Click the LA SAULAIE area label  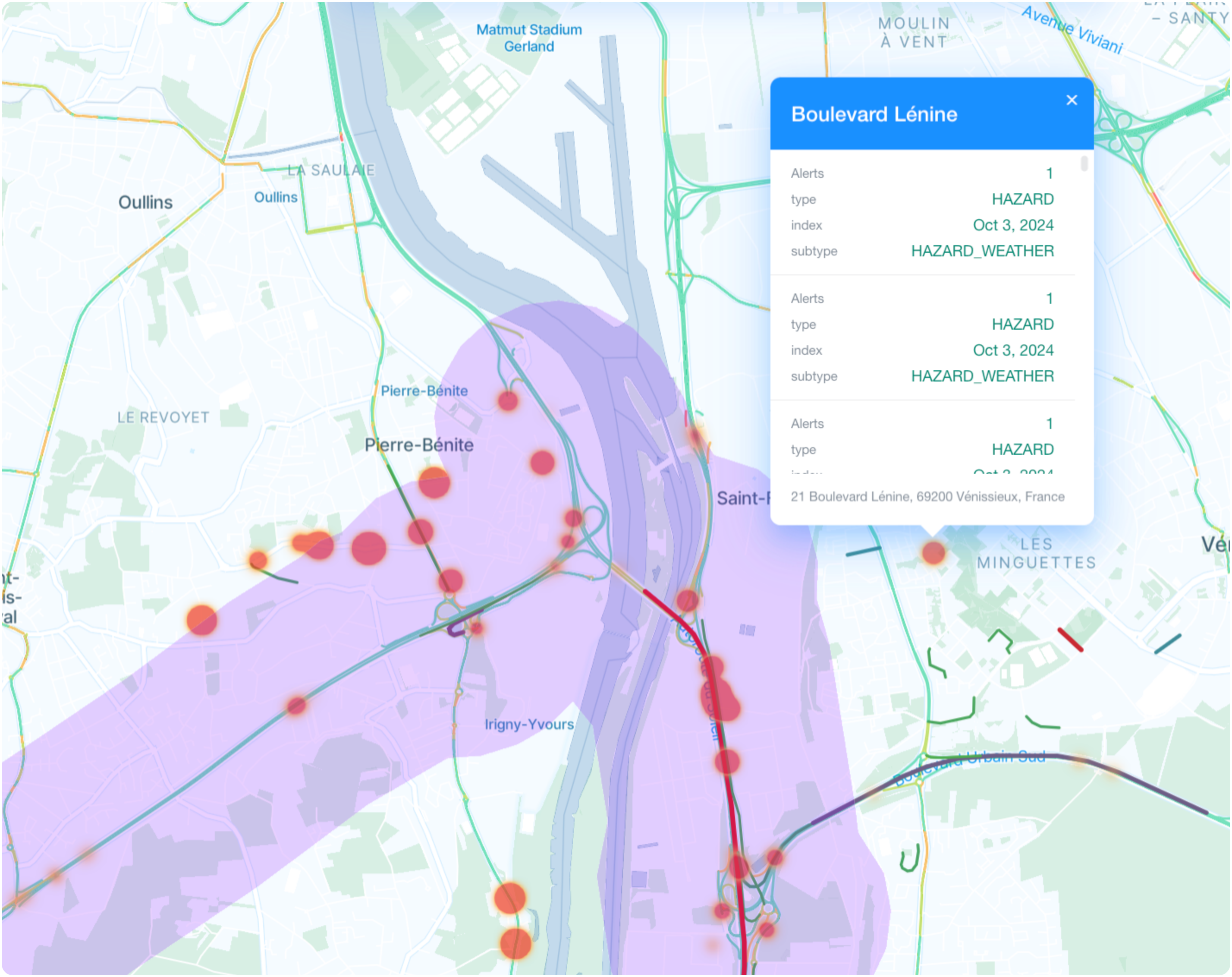331,170
